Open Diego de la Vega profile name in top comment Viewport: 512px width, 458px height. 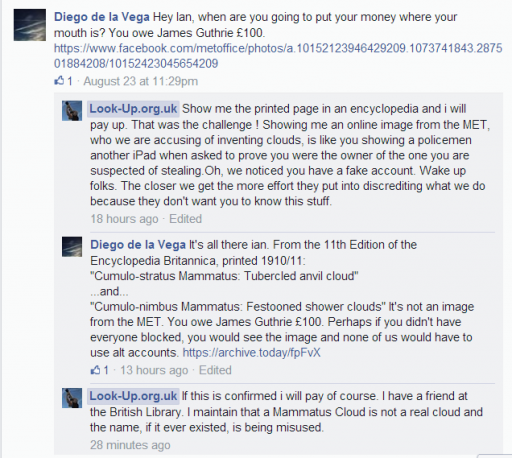(x=102, y=17)
